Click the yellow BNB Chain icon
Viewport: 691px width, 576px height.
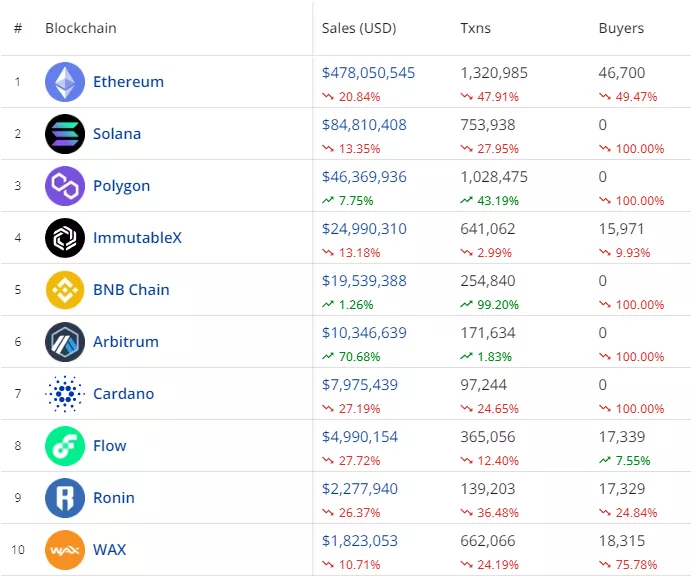[65, 290]
